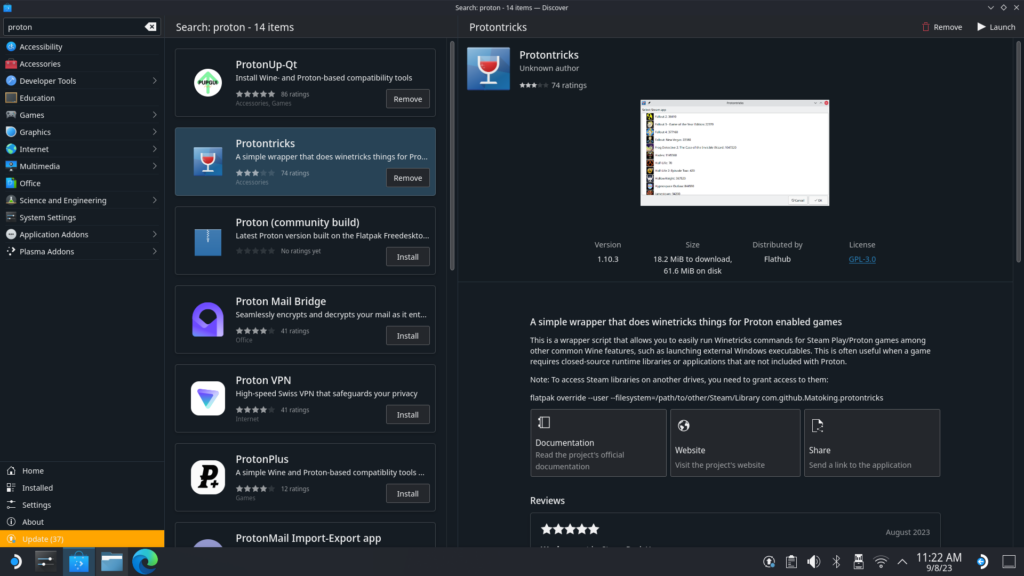Click the five-star review rating
1024x576 pixels.
(570, 529)
